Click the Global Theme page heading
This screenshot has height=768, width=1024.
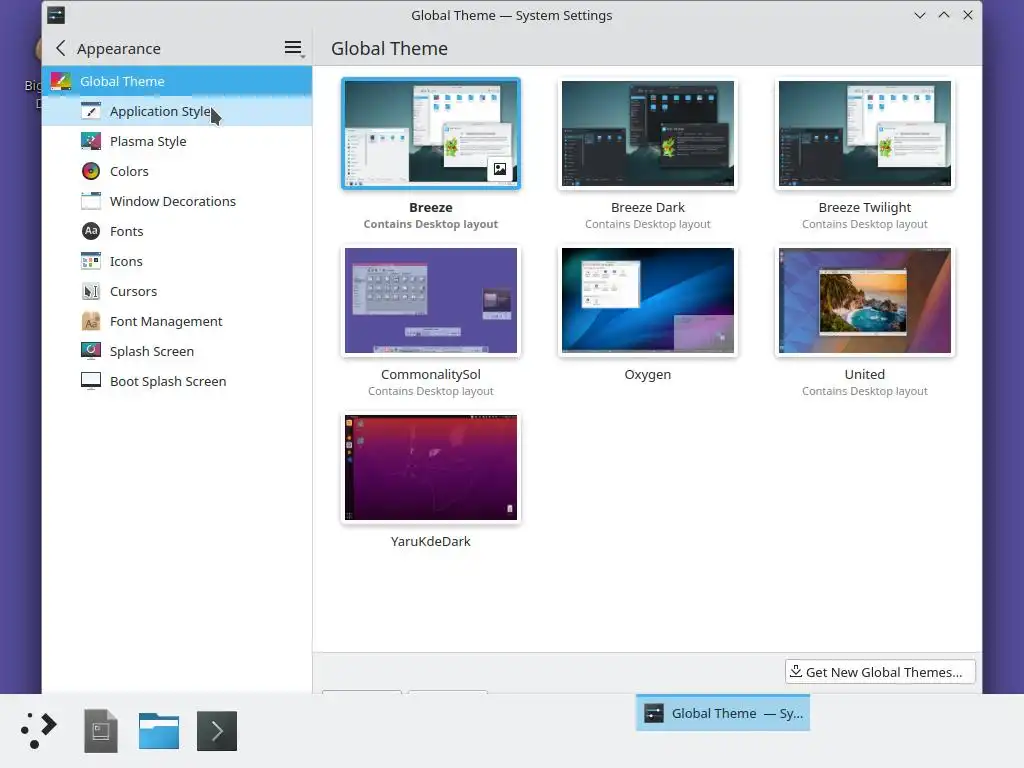point(389,48)
